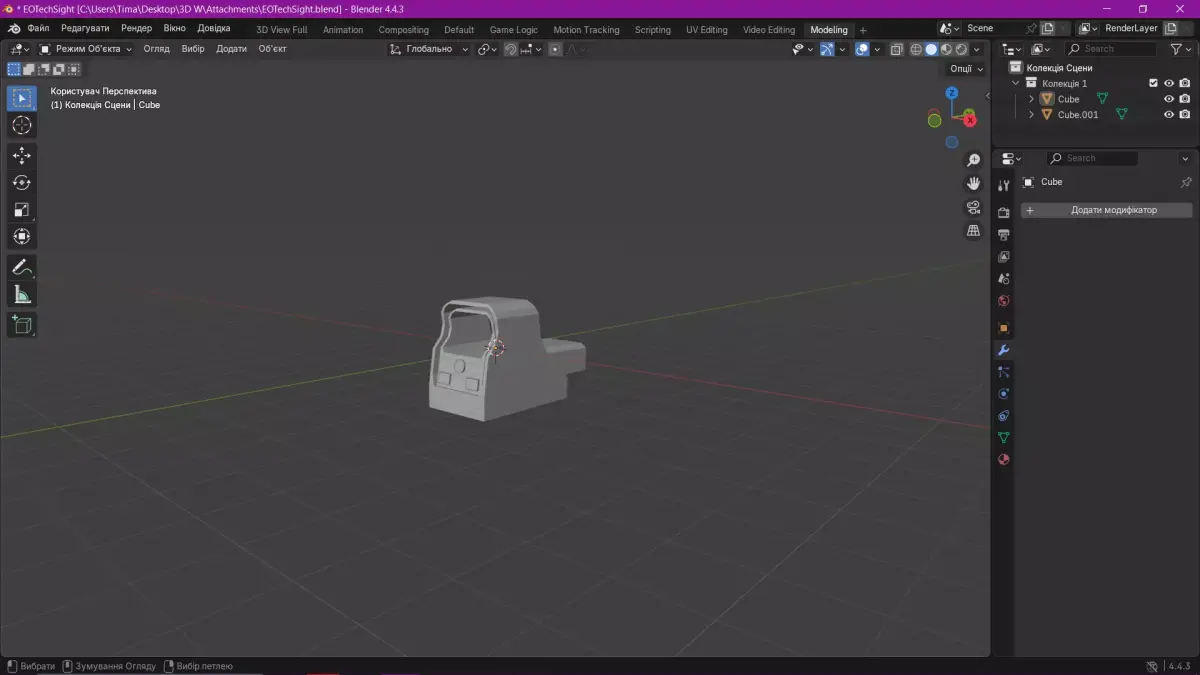Open the Physics properties tab
Screen dimensions: 1200x675
click(1004, 394)
